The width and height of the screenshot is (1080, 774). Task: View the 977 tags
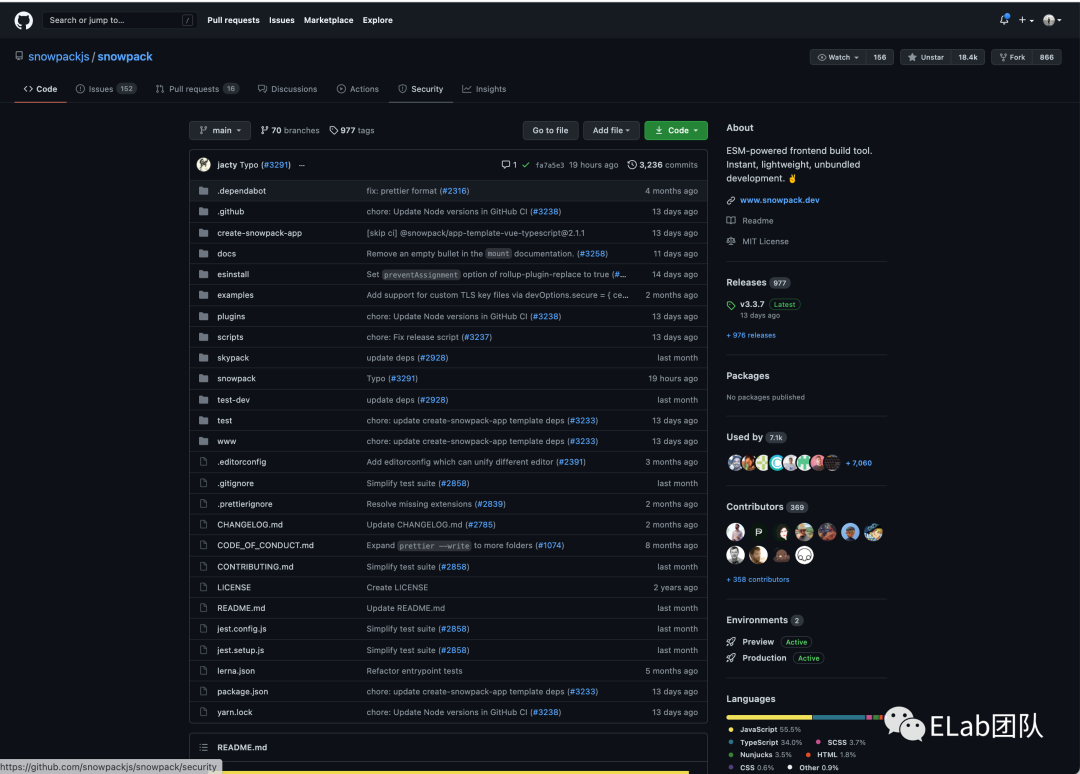coord(352,130)
